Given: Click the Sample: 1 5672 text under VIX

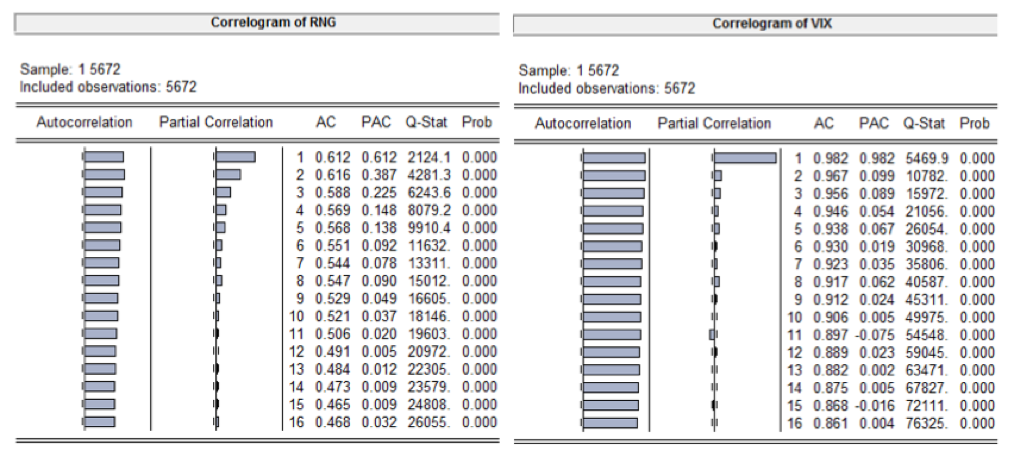Looking at the screenshot, I should 569,71.
